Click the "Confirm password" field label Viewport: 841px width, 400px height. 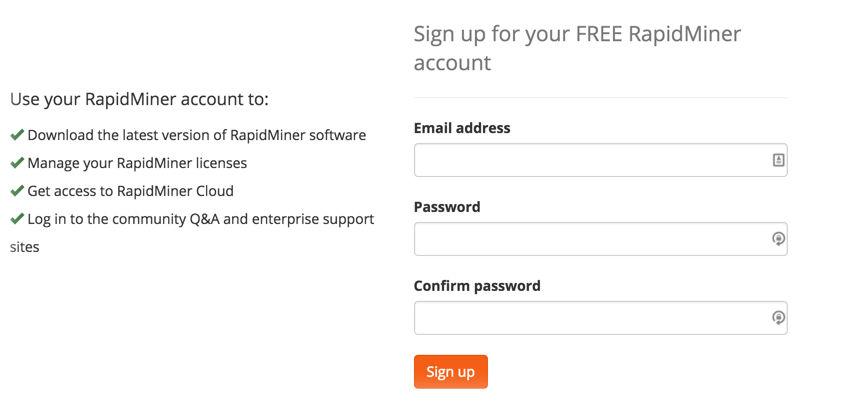pos(477,286)
